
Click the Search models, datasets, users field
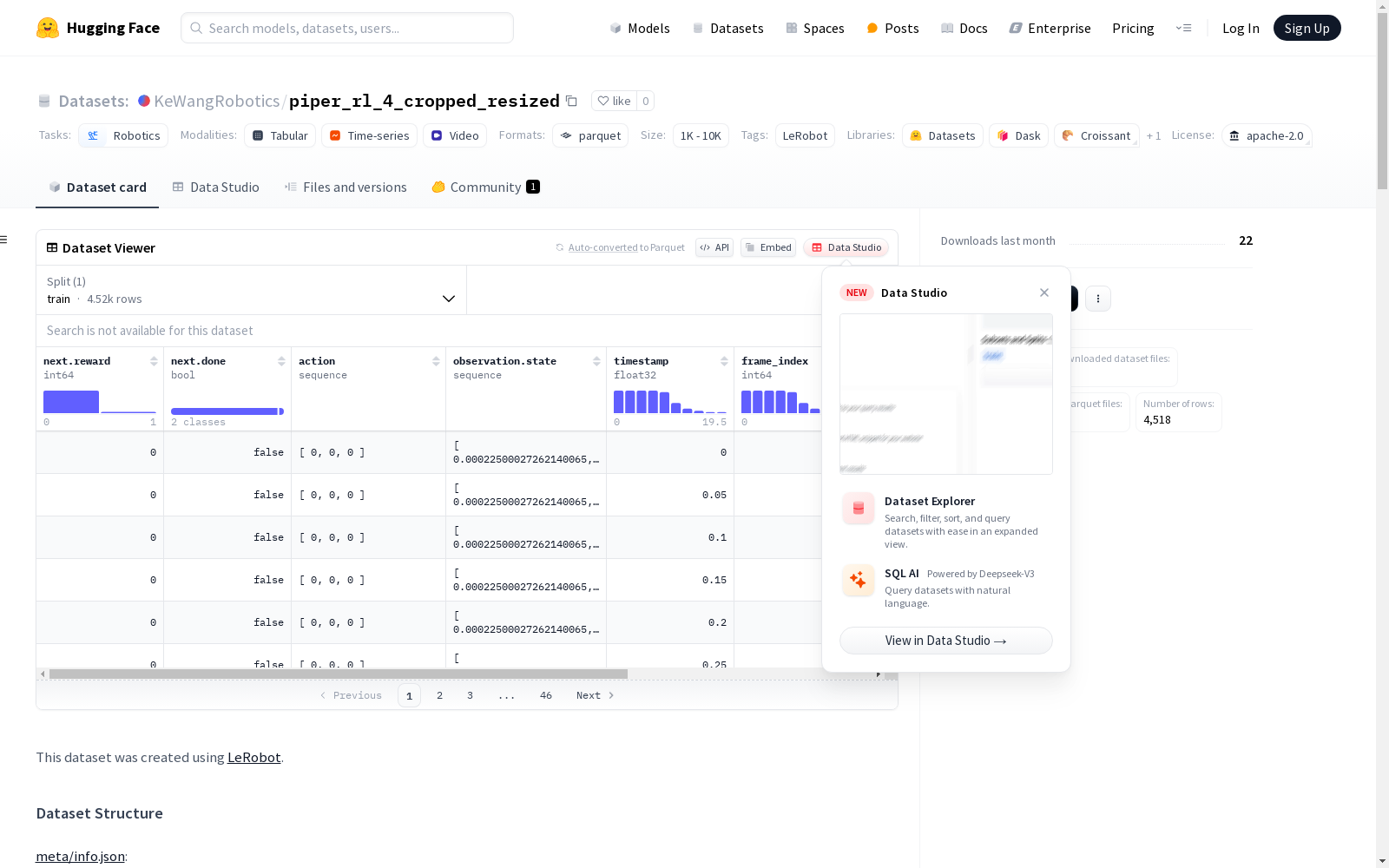347,28
